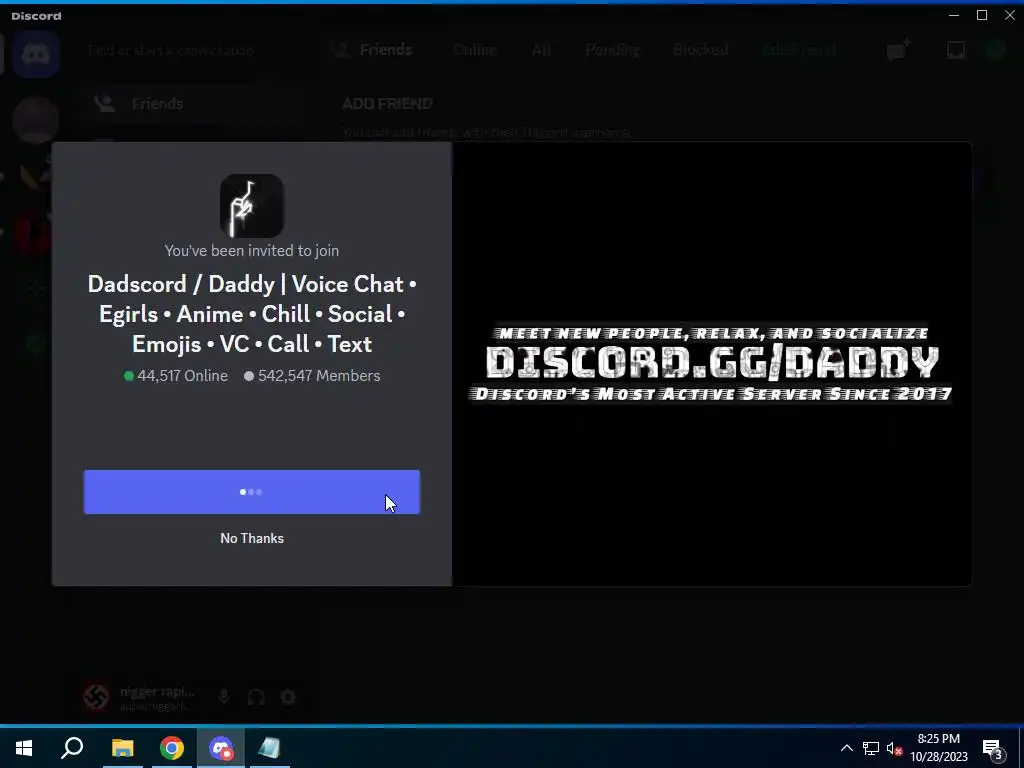This screenshot has width=1024, height=768.
Task: Open the Blocked users tab
Action: pos(700,50)
